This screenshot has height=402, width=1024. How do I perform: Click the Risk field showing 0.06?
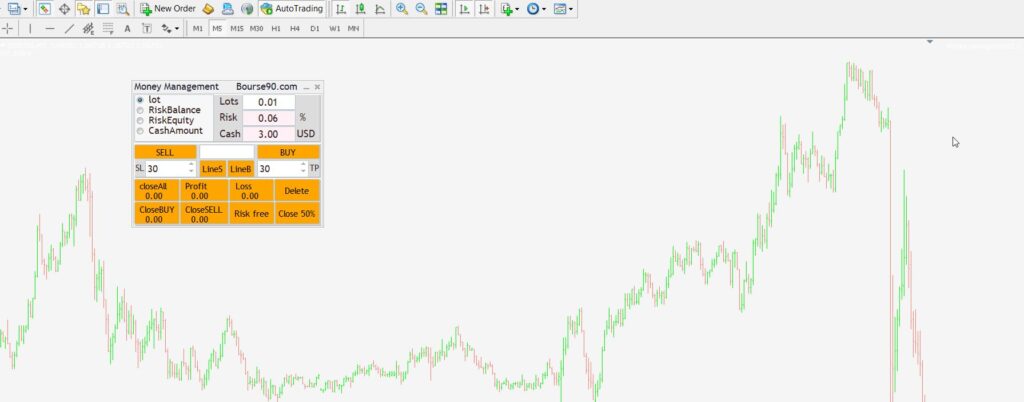[268, 118]
